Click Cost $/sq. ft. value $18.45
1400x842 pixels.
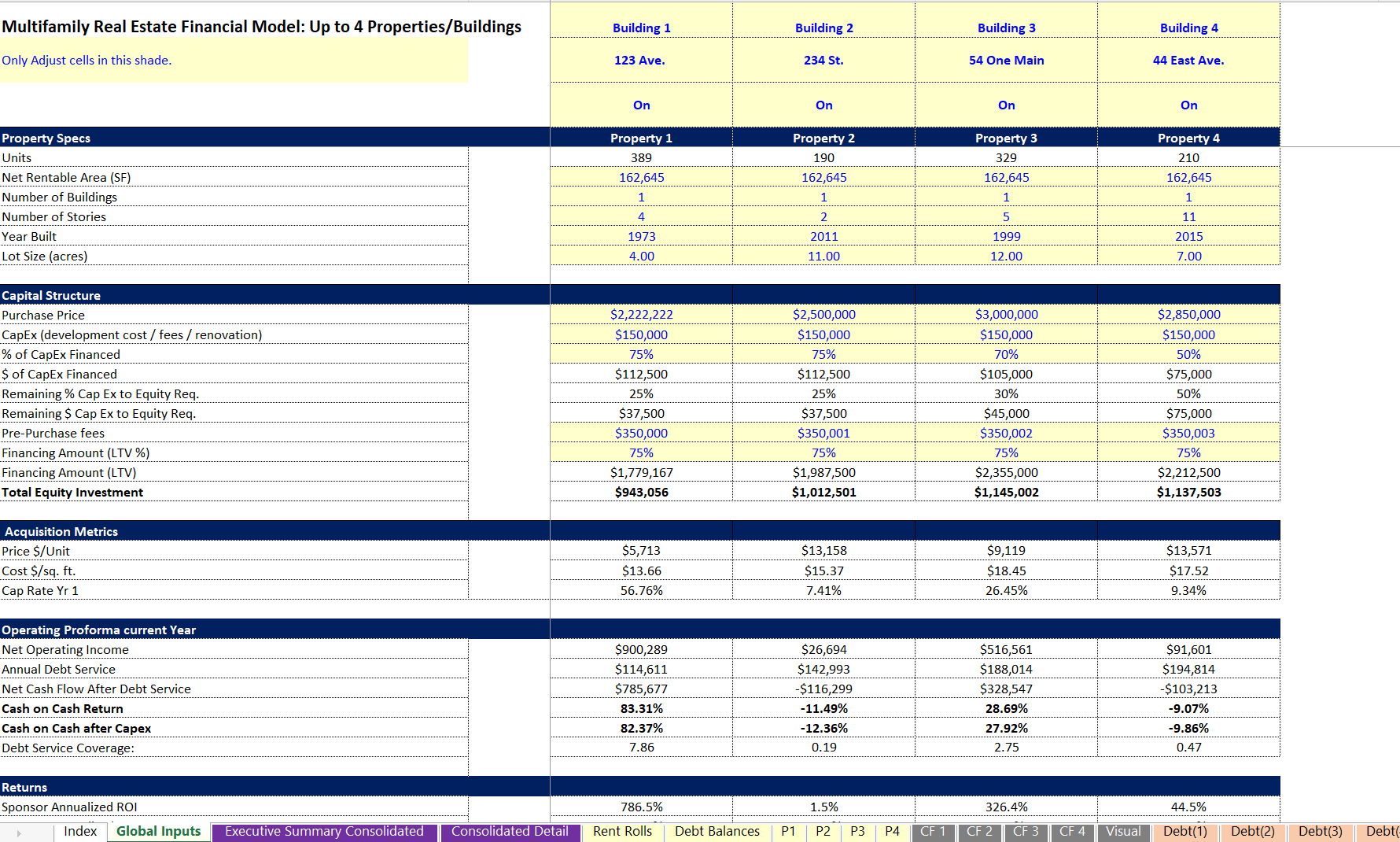click(1006, 571)
